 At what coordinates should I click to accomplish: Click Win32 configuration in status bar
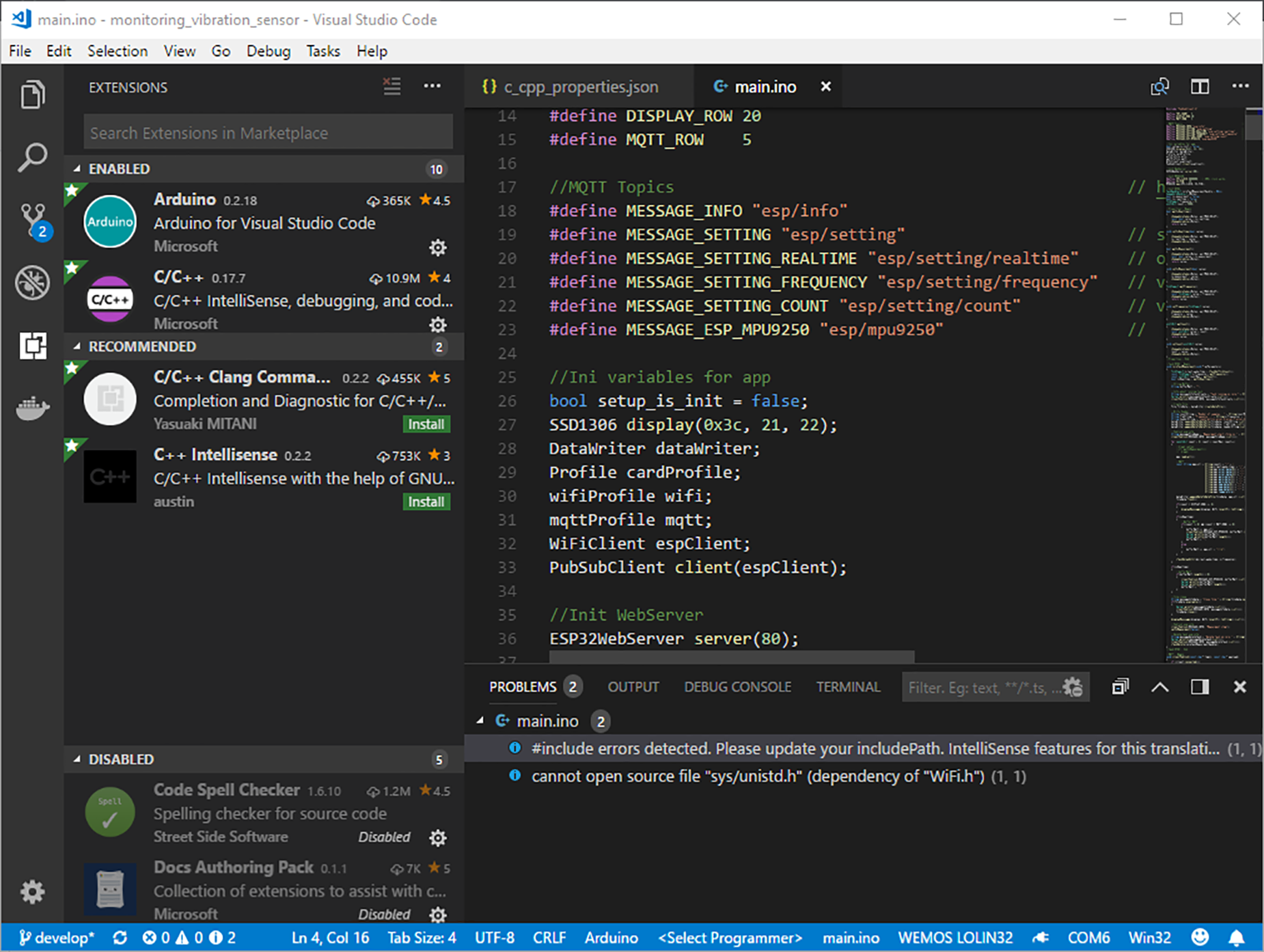[1149, 938]
